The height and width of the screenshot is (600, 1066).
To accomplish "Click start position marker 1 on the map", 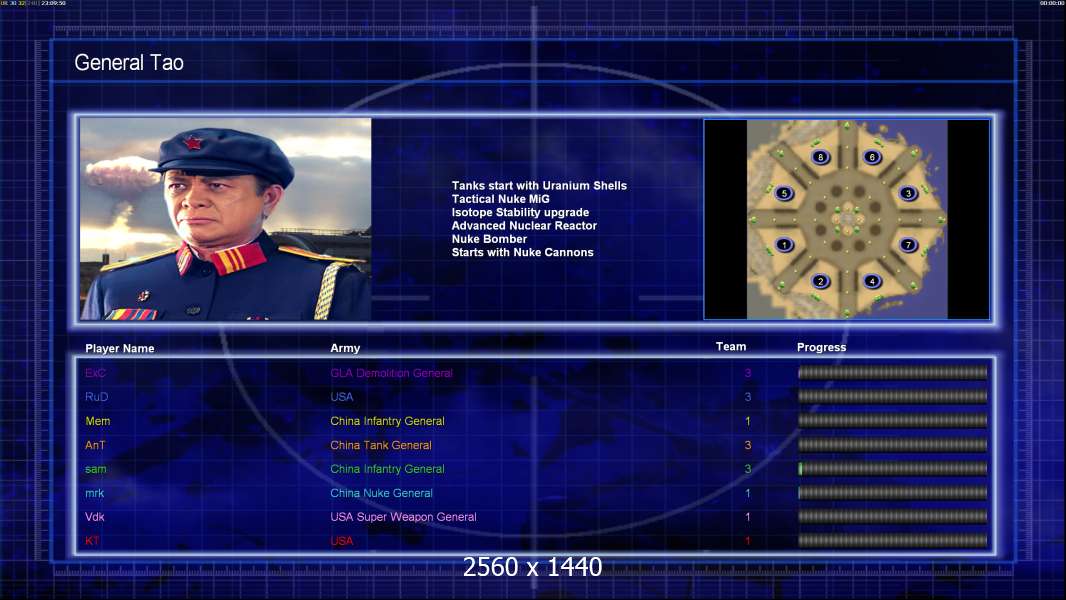I will tap(784, 245).
